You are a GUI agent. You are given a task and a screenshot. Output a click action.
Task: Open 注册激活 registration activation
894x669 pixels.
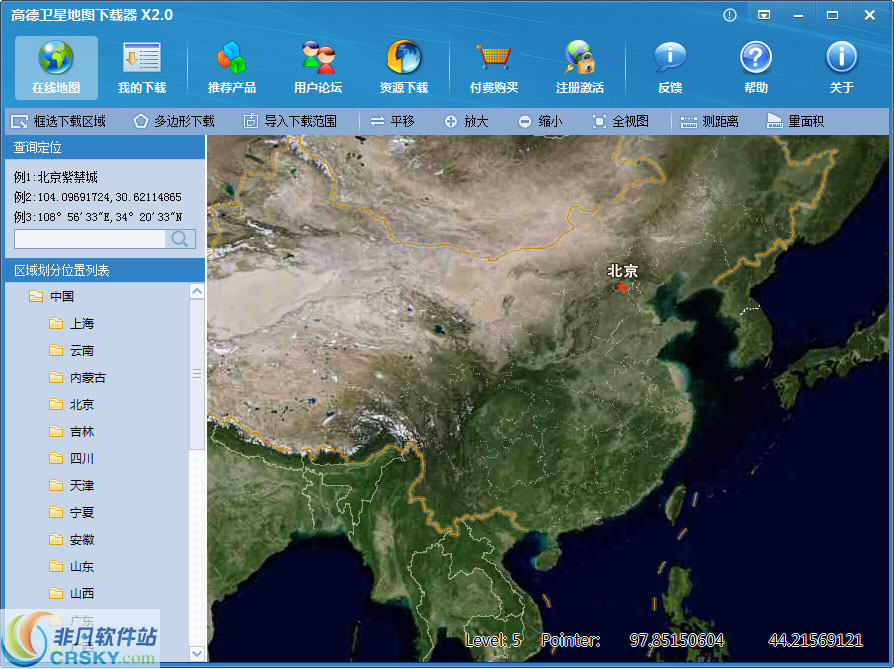pos(580,67)
